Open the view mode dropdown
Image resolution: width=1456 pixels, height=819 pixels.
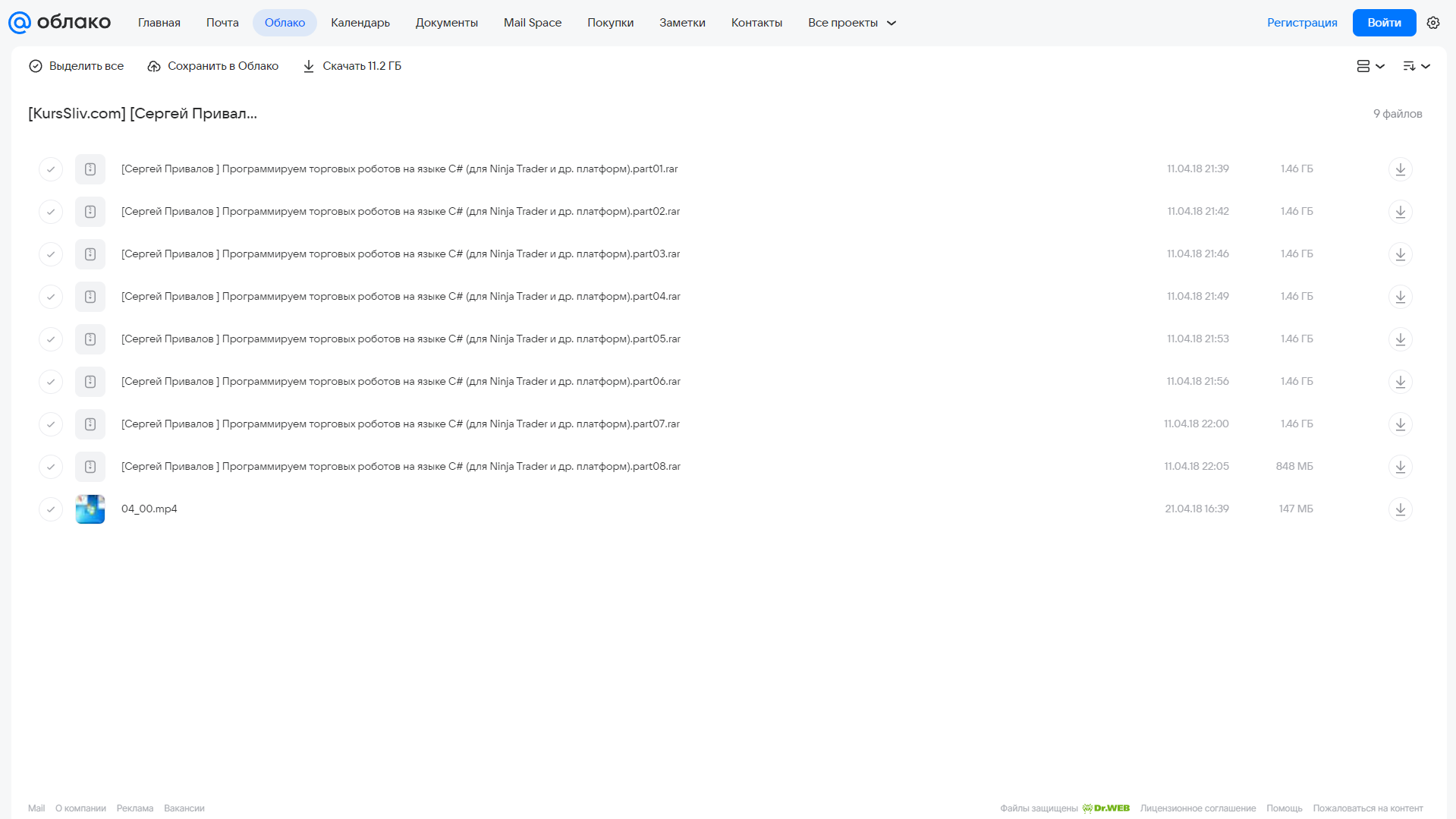1371,66
